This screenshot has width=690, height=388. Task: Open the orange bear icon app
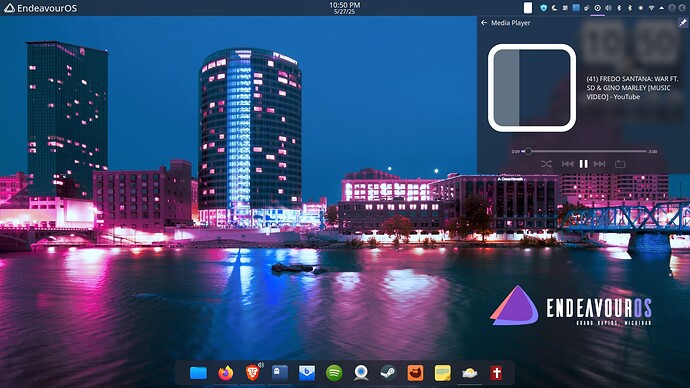(x=415, y=373)
